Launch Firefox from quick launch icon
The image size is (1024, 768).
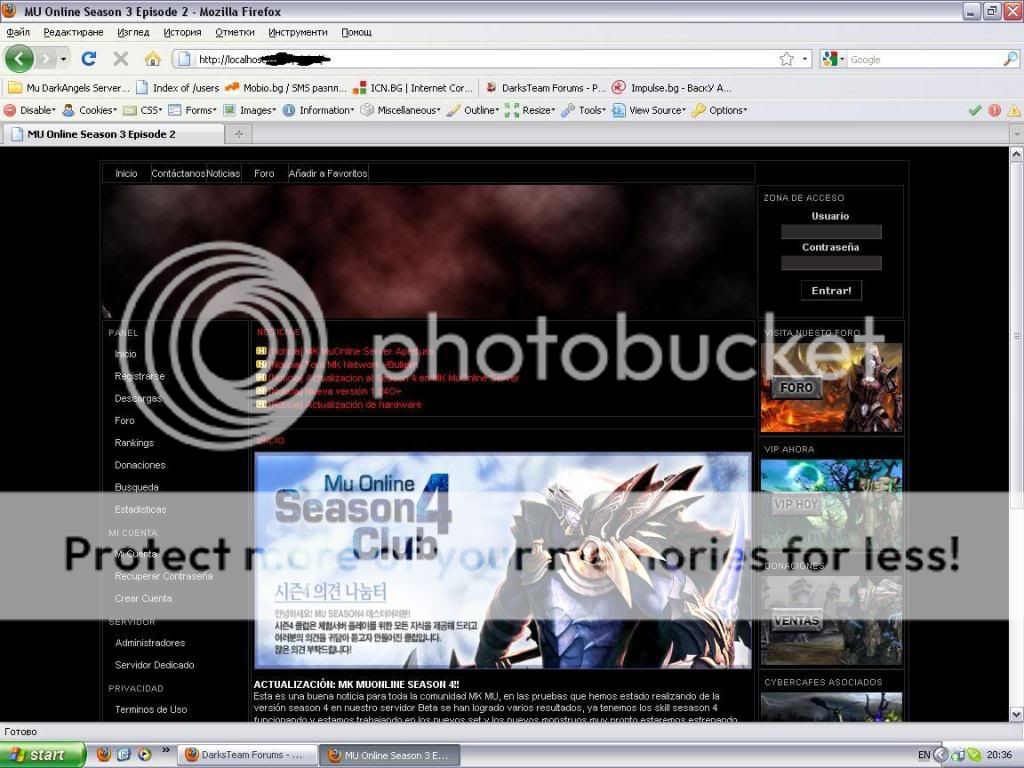point(103,755)
